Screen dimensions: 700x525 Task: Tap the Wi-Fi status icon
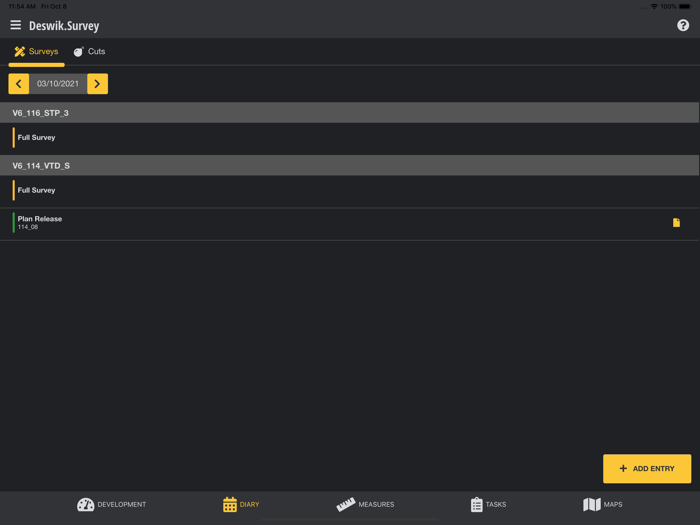[x=654, y=6]
